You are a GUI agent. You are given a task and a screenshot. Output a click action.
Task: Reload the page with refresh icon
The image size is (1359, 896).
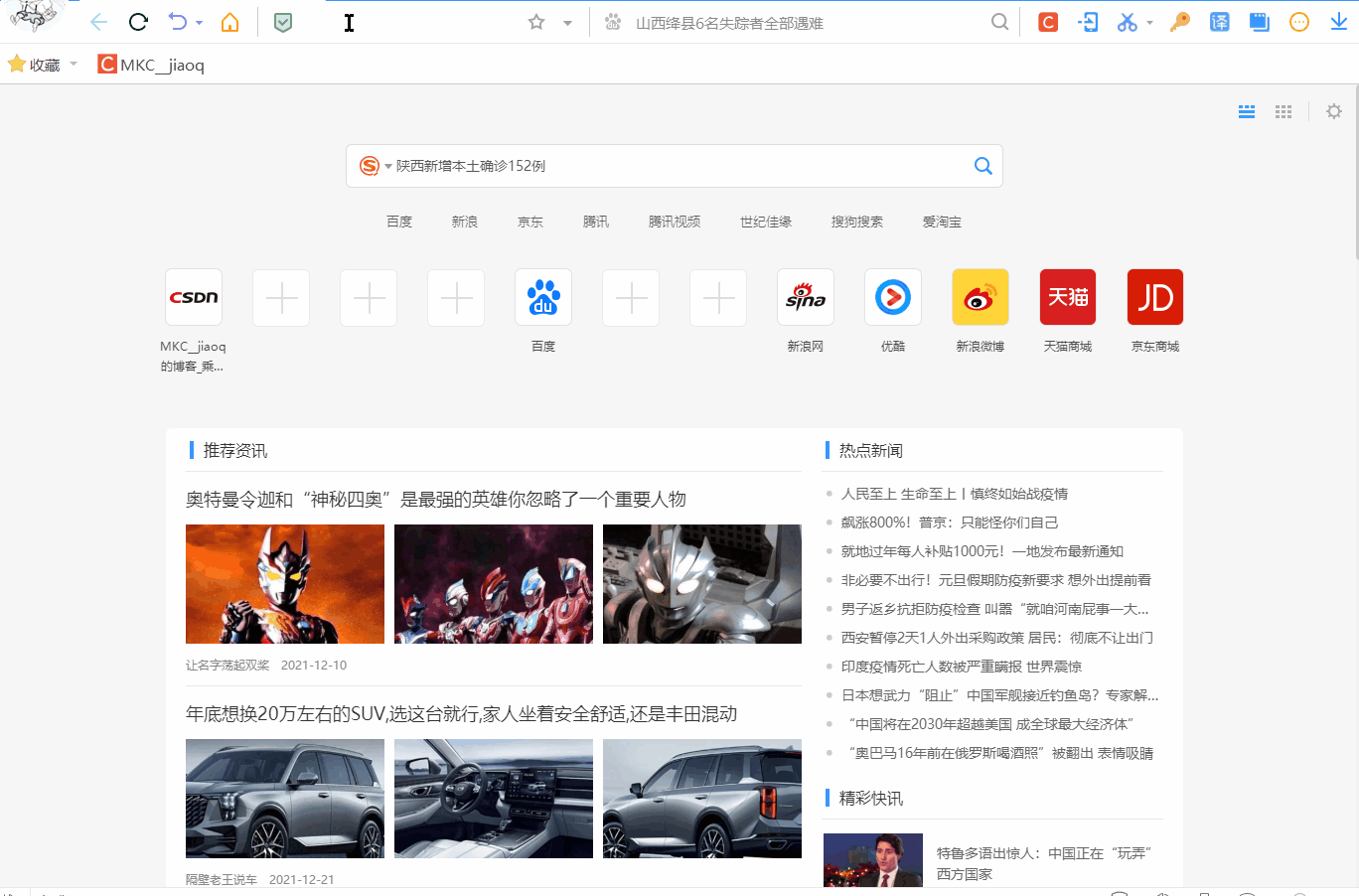138,22
